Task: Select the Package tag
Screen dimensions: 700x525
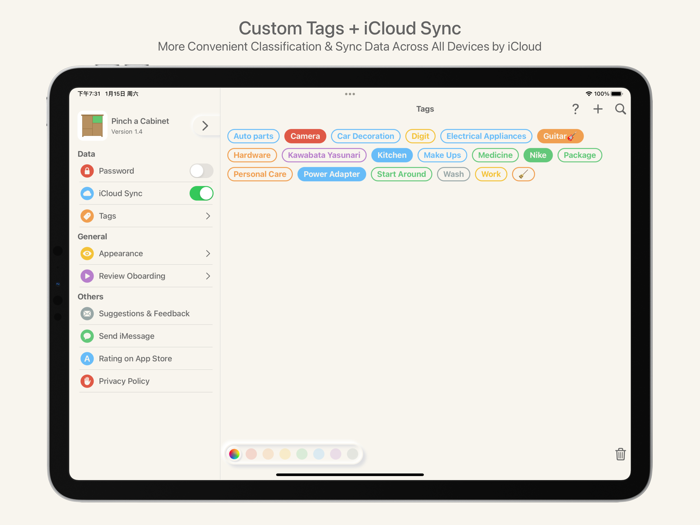Action: (579, 155)
